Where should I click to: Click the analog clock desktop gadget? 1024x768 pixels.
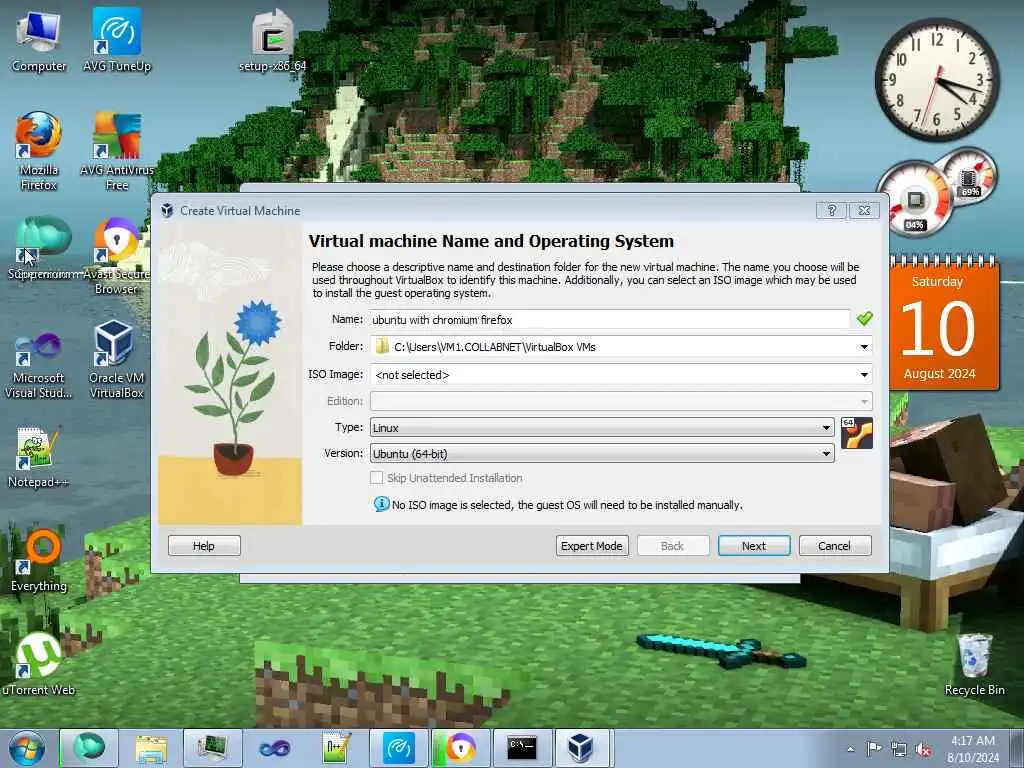coord(937,80)
